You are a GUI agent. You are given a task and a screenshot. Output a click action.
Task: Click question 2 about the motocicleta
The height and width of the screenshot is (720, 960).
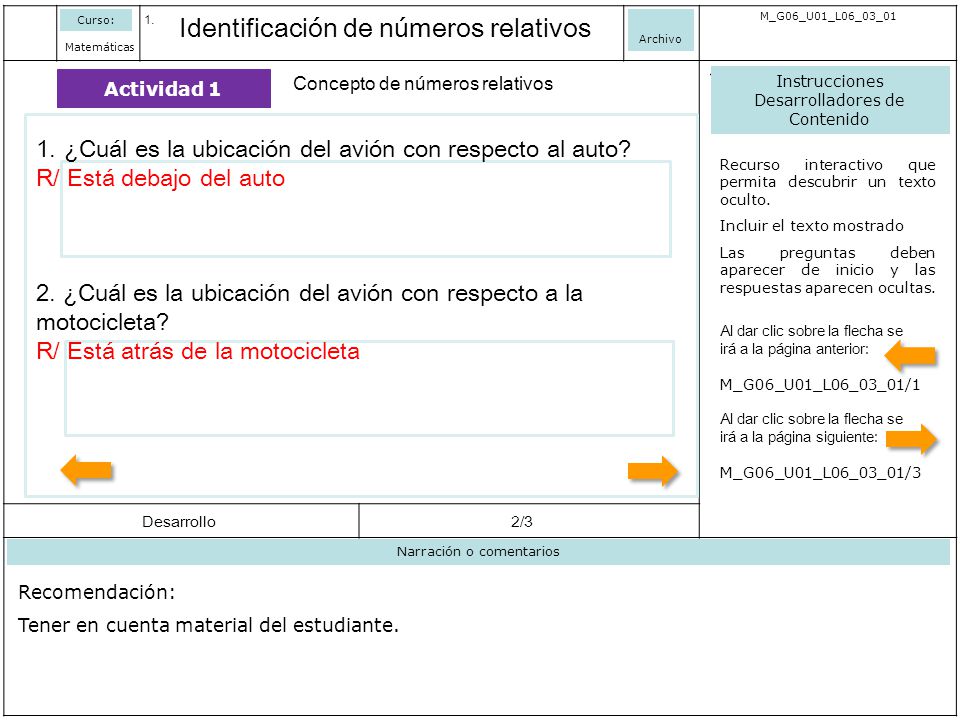309,307
